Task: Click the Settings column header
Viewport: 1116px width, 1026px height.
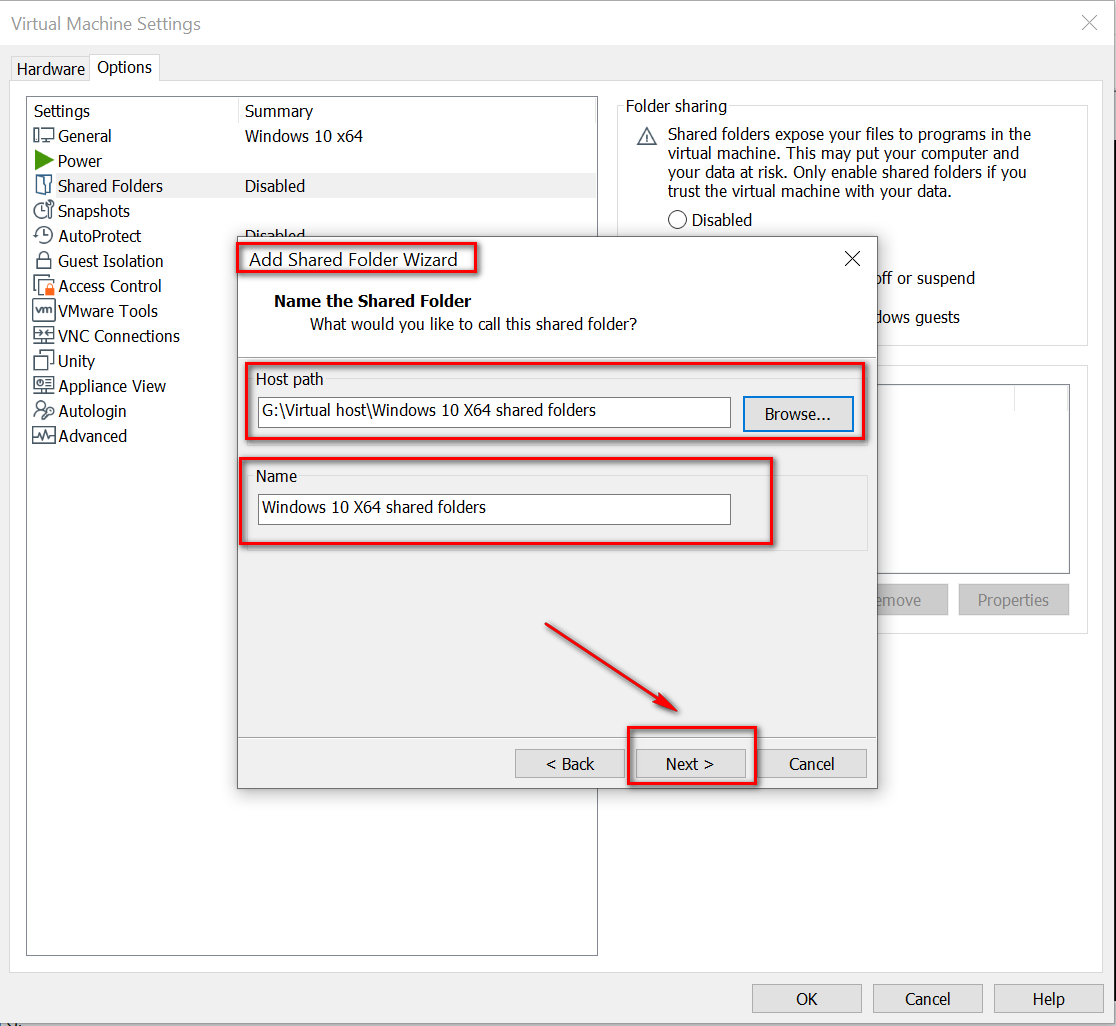Action: coord(62,111)
